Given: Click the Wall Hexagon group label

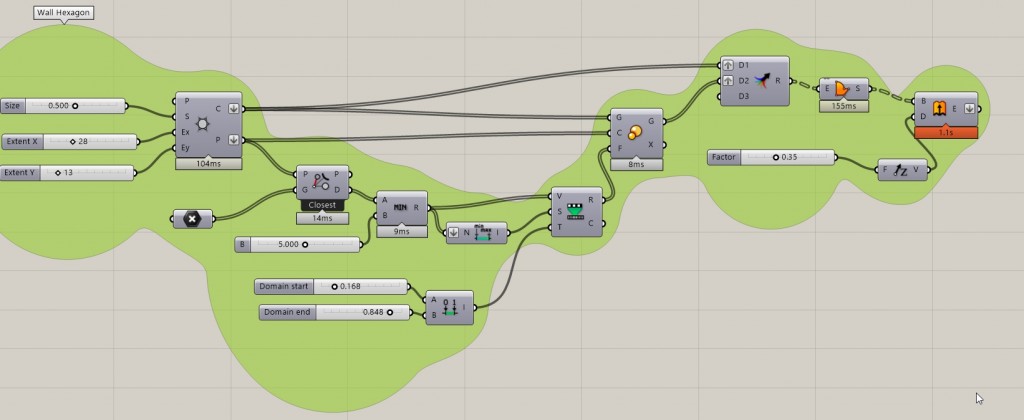Looking at the screenshot, I should tap(65, 12).
